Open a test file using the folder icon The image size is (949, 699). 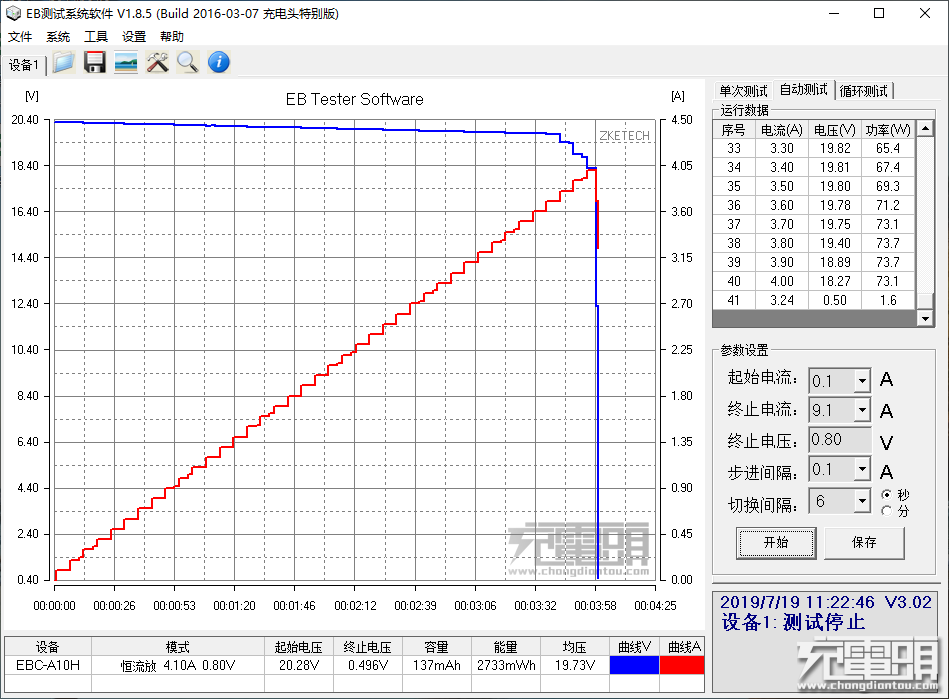click(63, 62)
